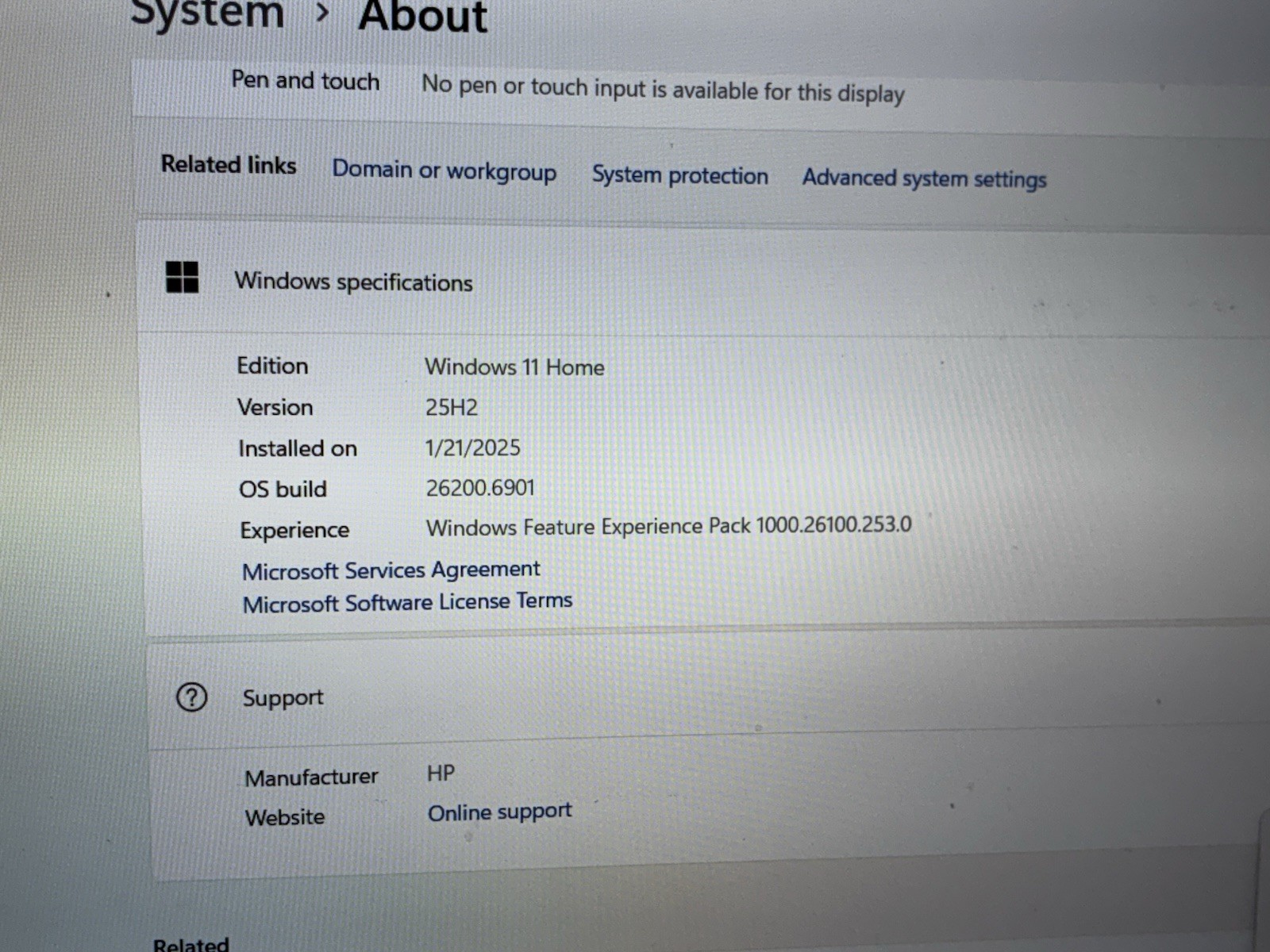The width and height of the screenshot is (1270, 952).
Task: Open Microsoft Services Agreement link
Action: point(391,570)
